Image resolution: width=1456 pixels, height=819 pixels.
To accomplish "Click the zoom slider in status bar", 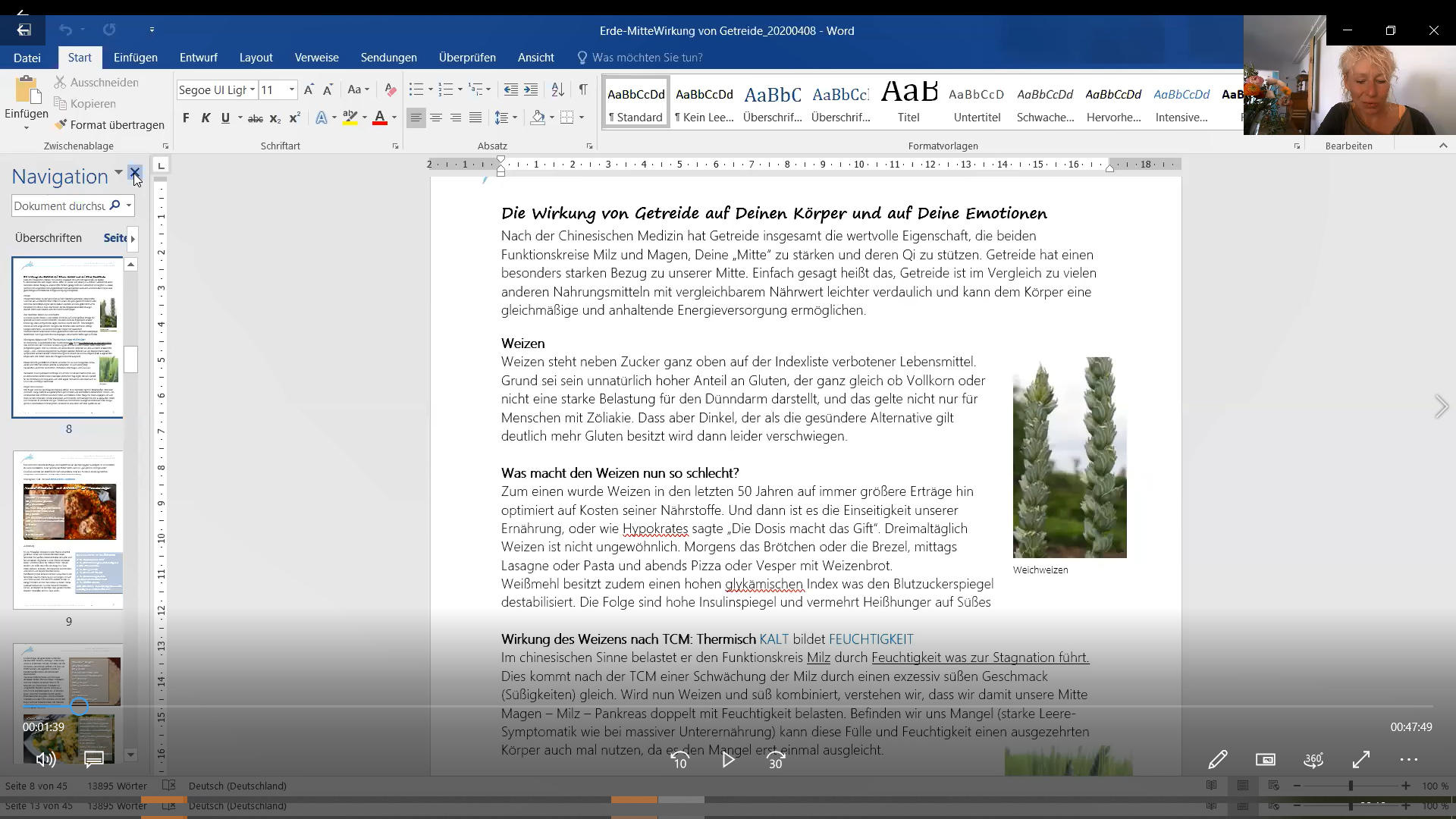I will point(1351,786).
